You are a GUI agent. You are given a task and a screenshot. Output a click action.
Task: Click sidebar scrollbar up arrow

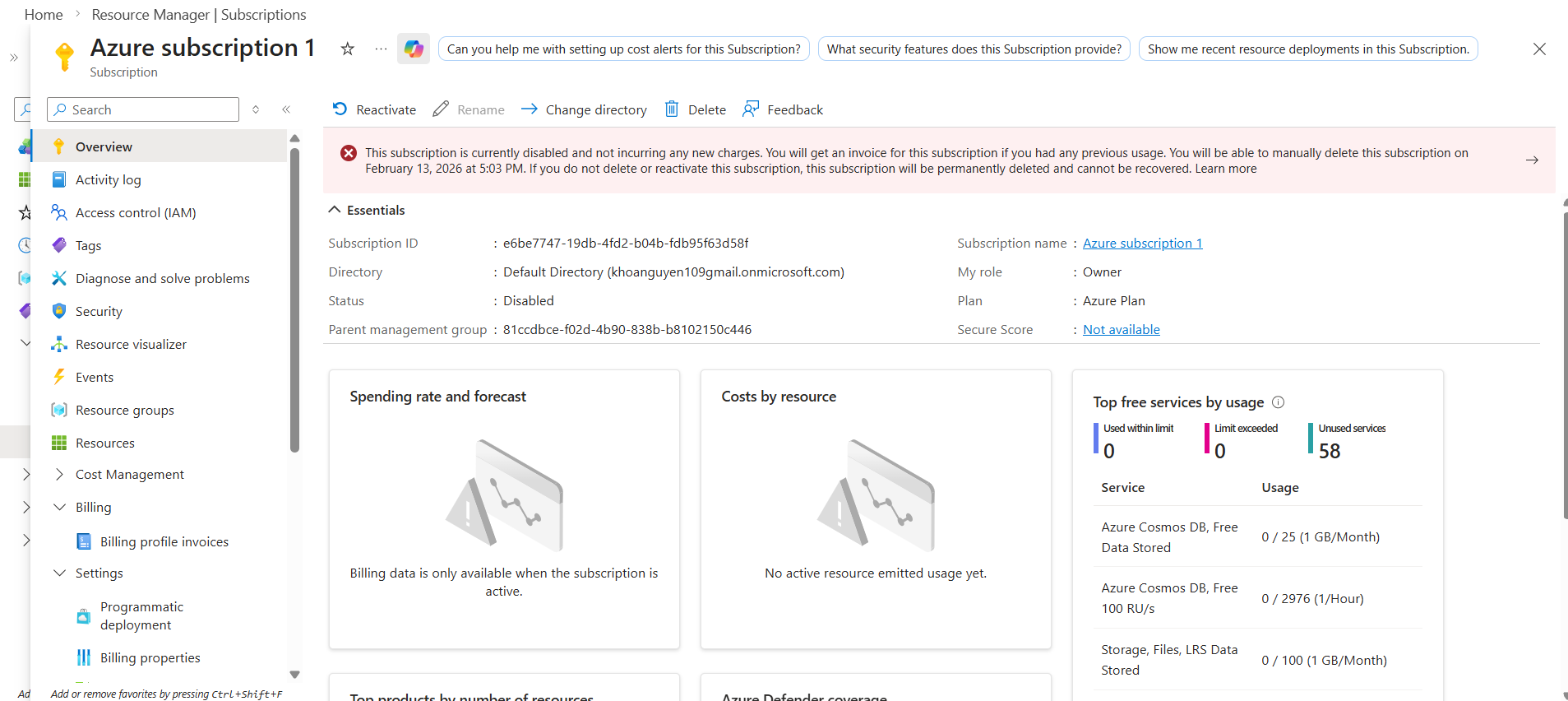(294, 138)
